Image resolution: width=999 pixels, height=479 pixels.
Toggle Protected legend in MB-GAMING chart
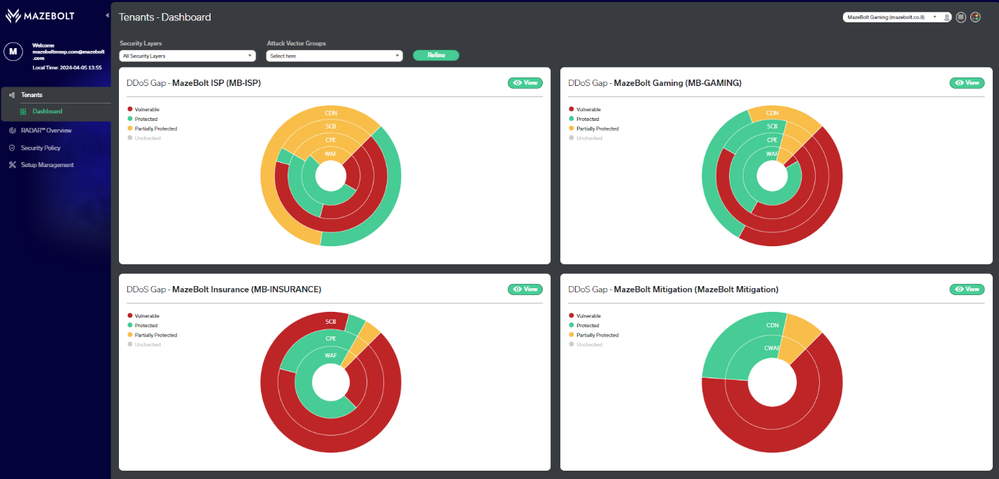[x=584, y=119]
